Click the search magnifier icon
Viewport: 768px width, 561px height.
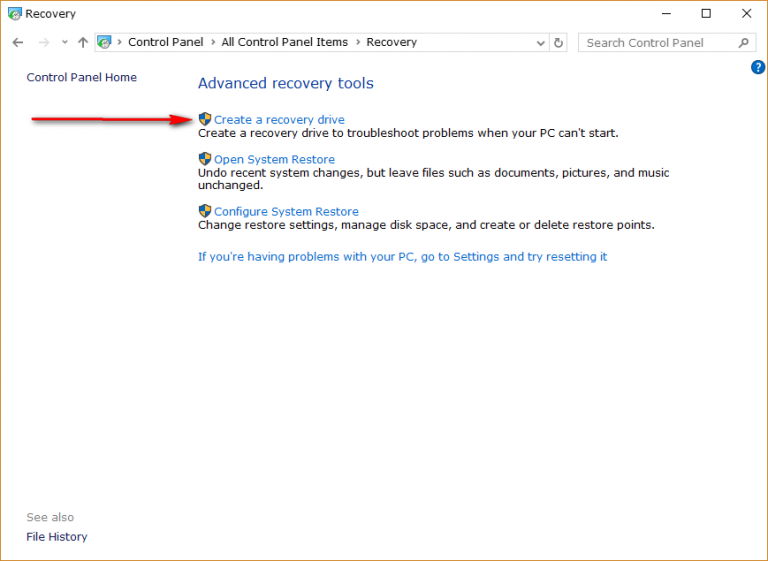744,43
